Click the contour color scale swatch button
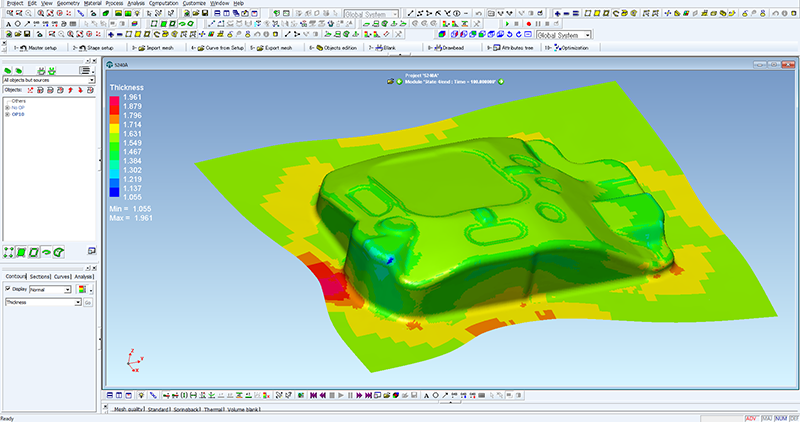The height and width of the screenshot is (422, 800). [x=81, y=289]
